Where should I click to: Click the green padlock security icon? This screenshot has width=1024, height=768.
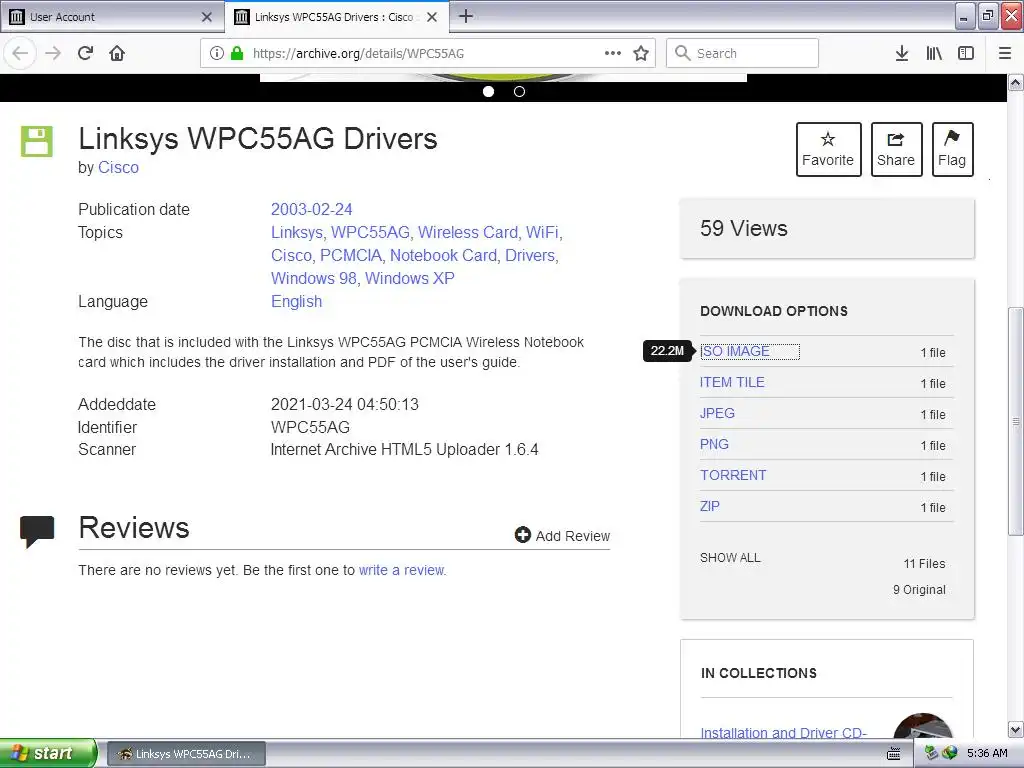237,54
